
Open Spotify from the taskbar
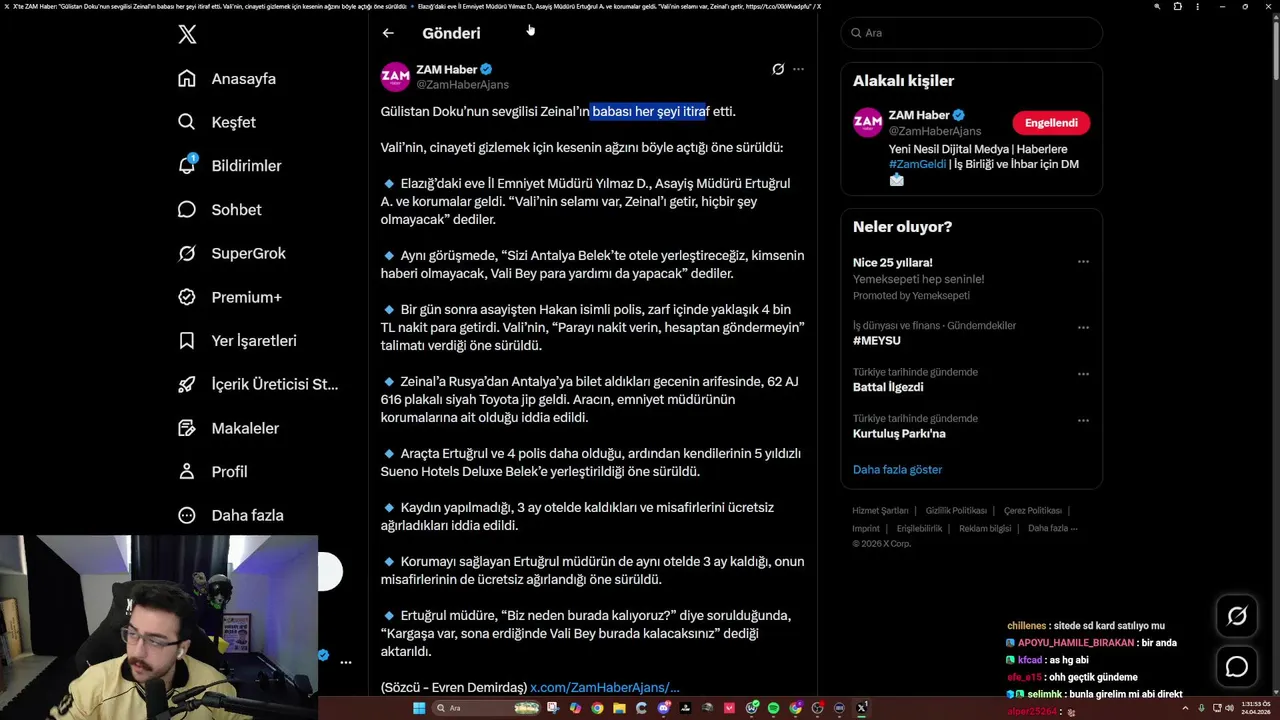[773, 708]
